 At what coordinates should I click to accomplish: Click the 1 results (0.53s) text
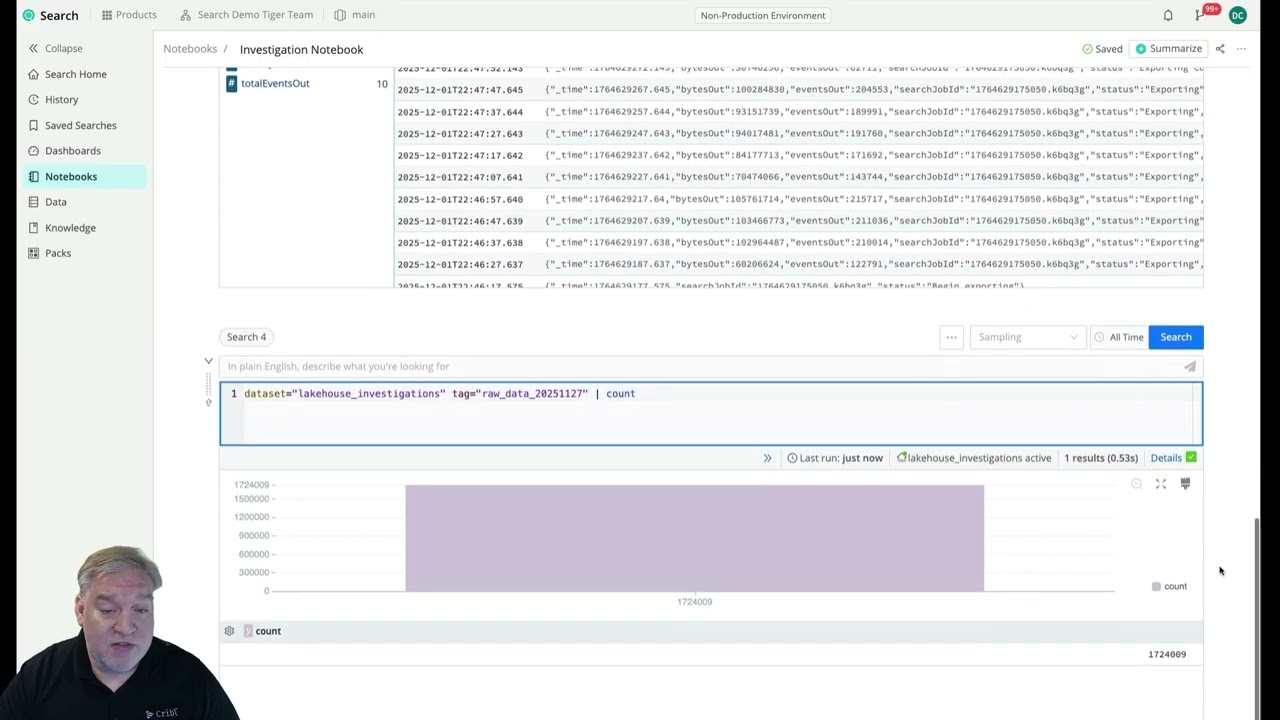(x=1101, y=458)
